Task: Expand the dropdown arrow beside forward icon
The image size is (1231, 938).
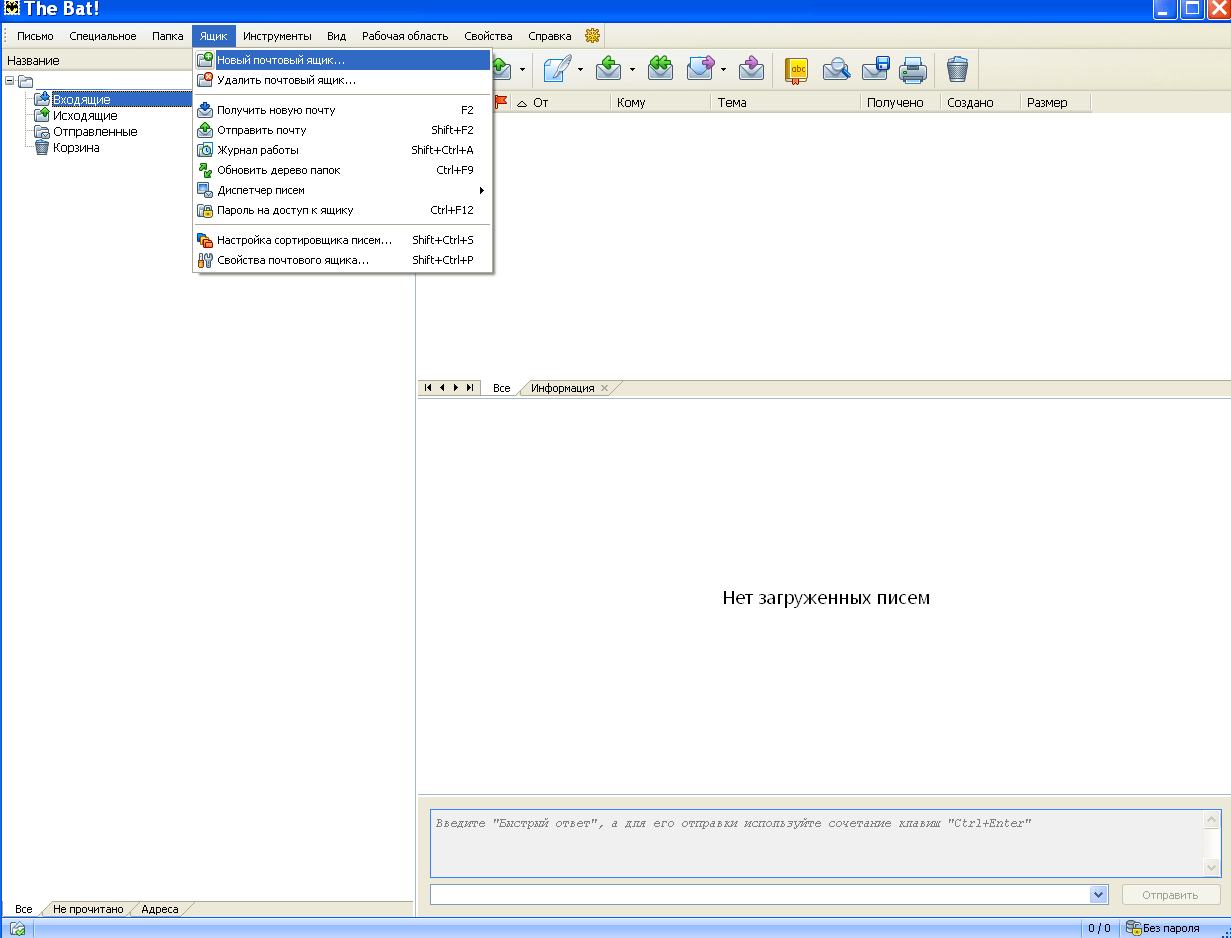Action: click(723, 69)
